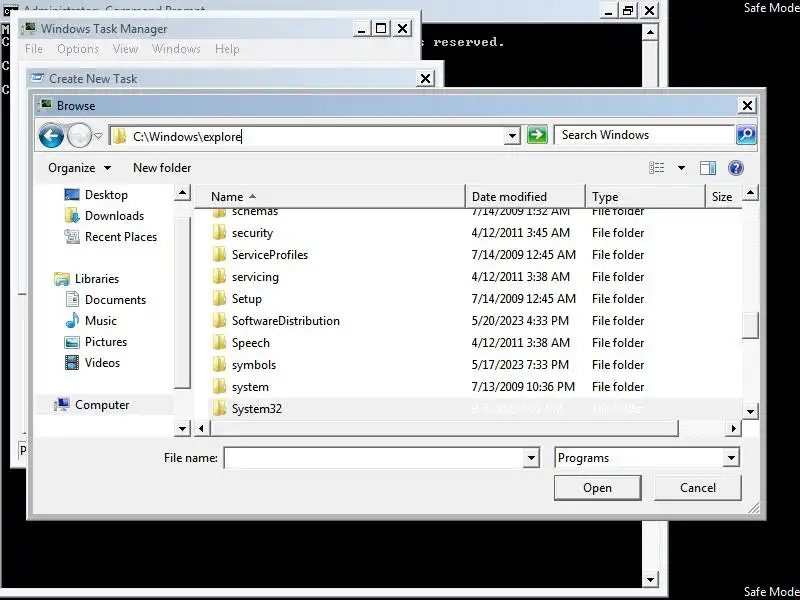The height and width of the screenshot is (600, 800).
Task: Click Command Prompt scrollbar up arrow
Action: 650,33
